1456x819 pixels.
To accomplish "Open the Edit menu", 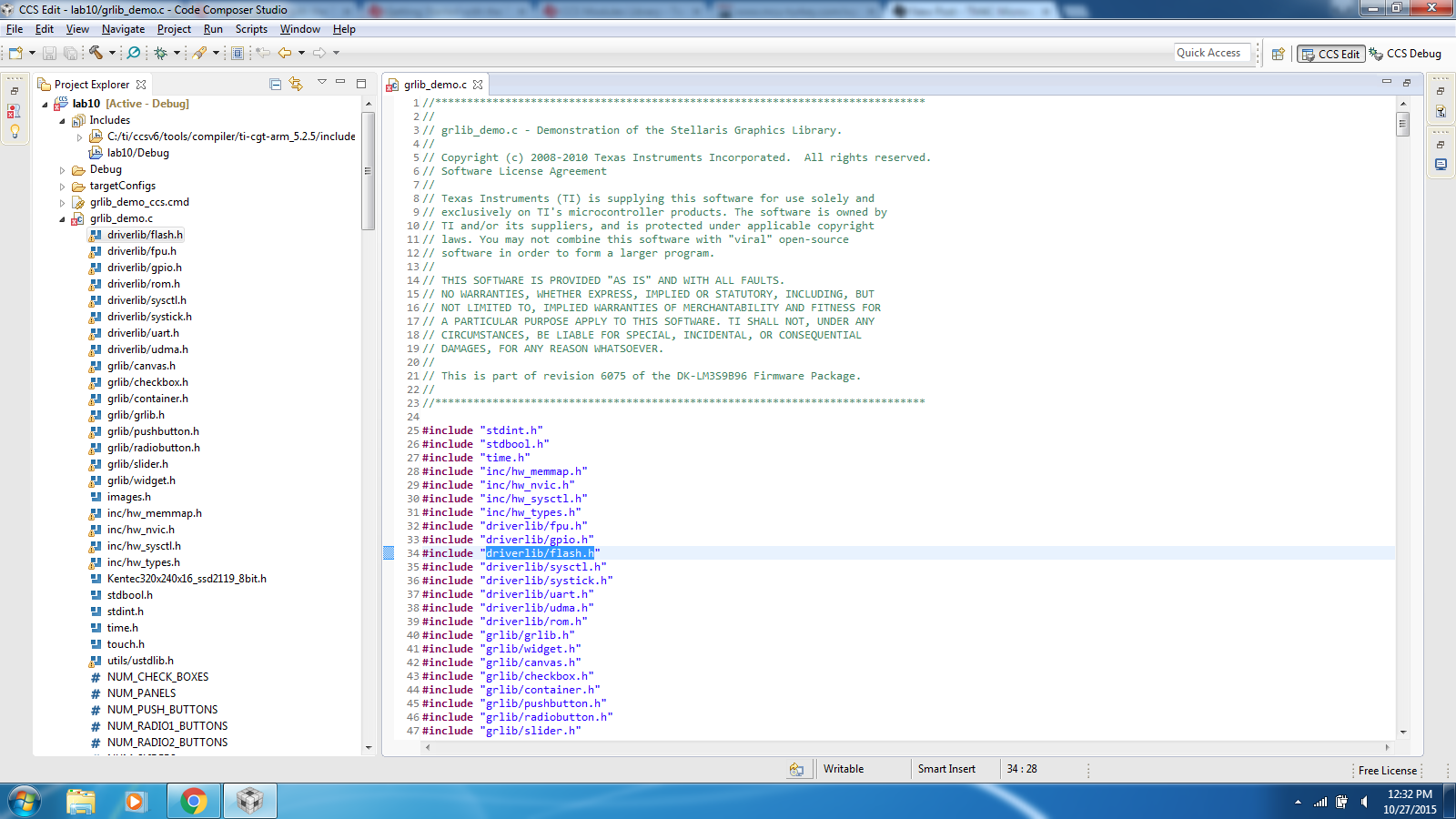I will click(45, 29).
